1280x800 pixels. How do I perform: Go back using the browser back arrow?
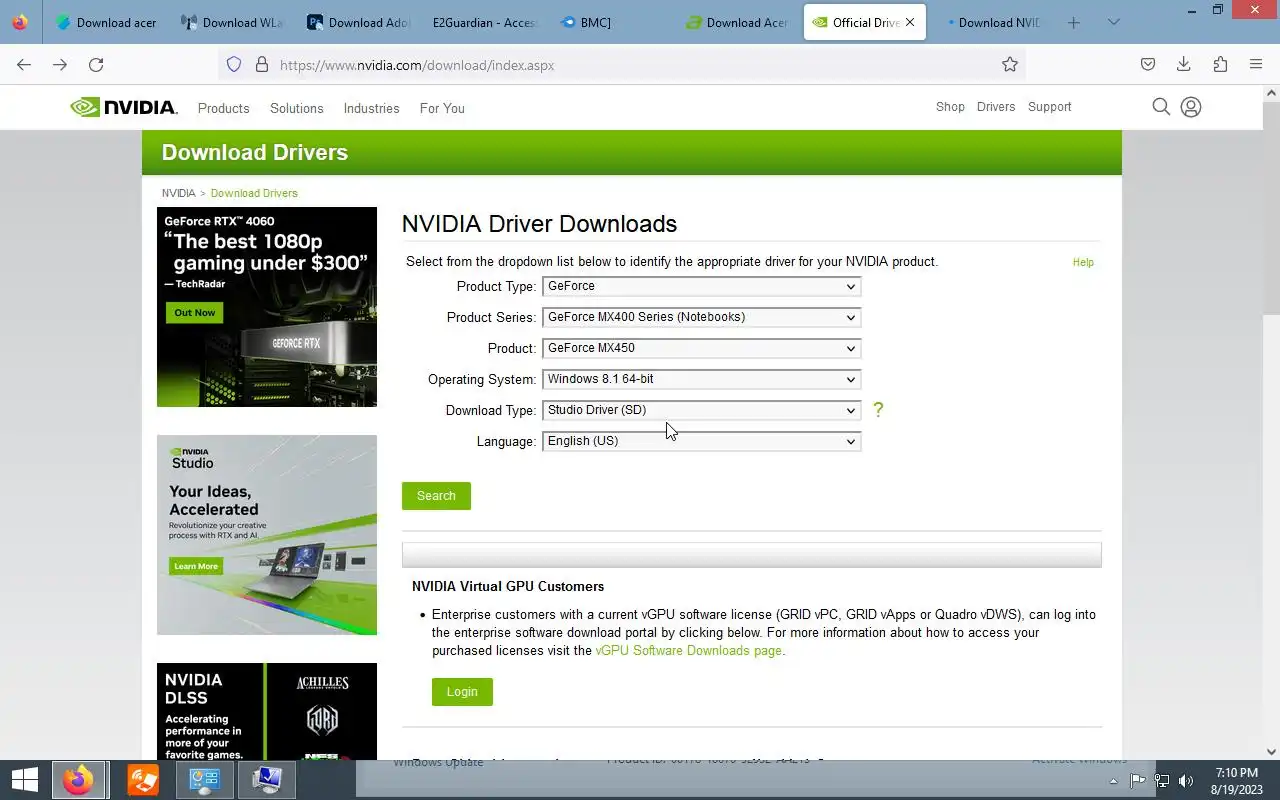[24, 65]
